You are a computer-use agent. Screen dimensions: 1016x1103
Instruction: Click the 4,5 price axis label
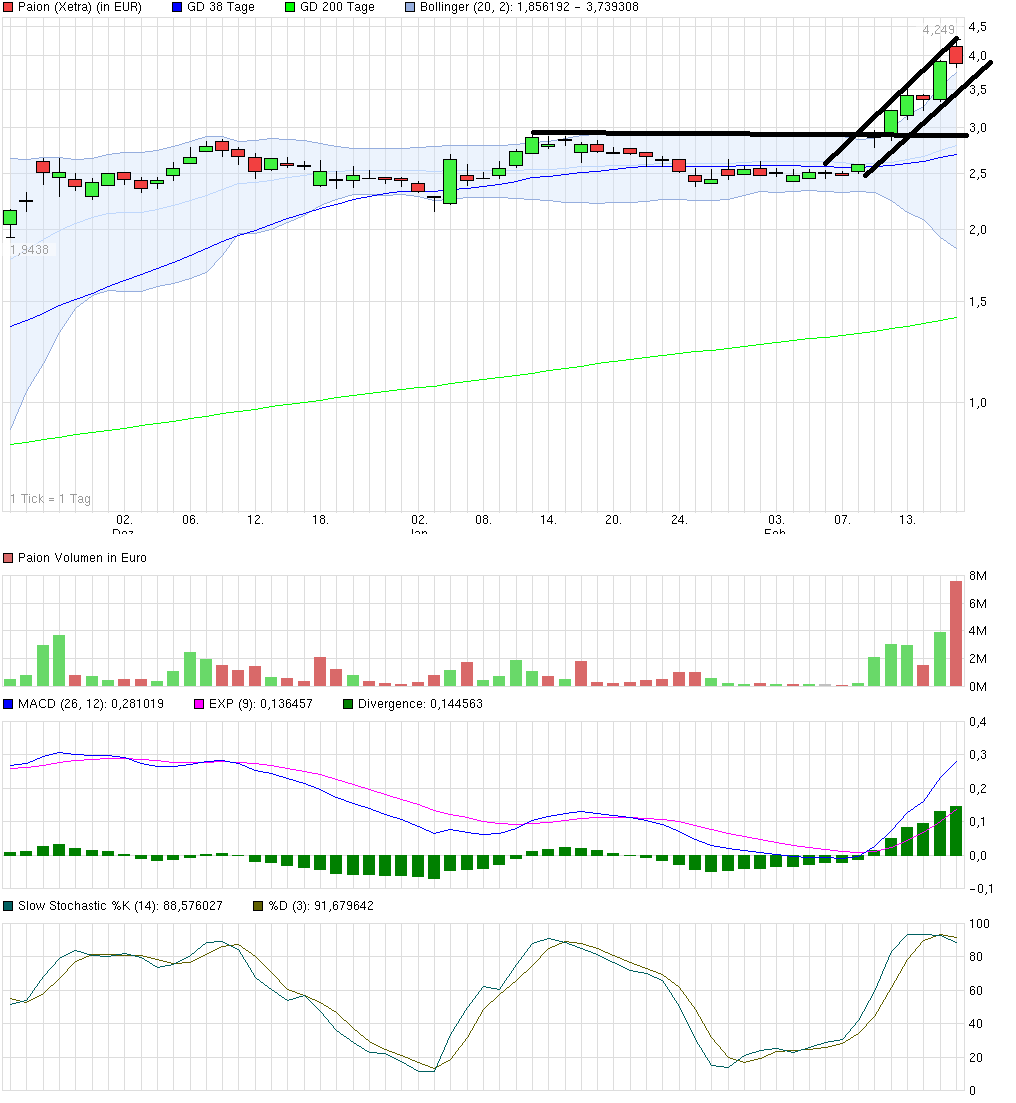[x=977, y=27]
